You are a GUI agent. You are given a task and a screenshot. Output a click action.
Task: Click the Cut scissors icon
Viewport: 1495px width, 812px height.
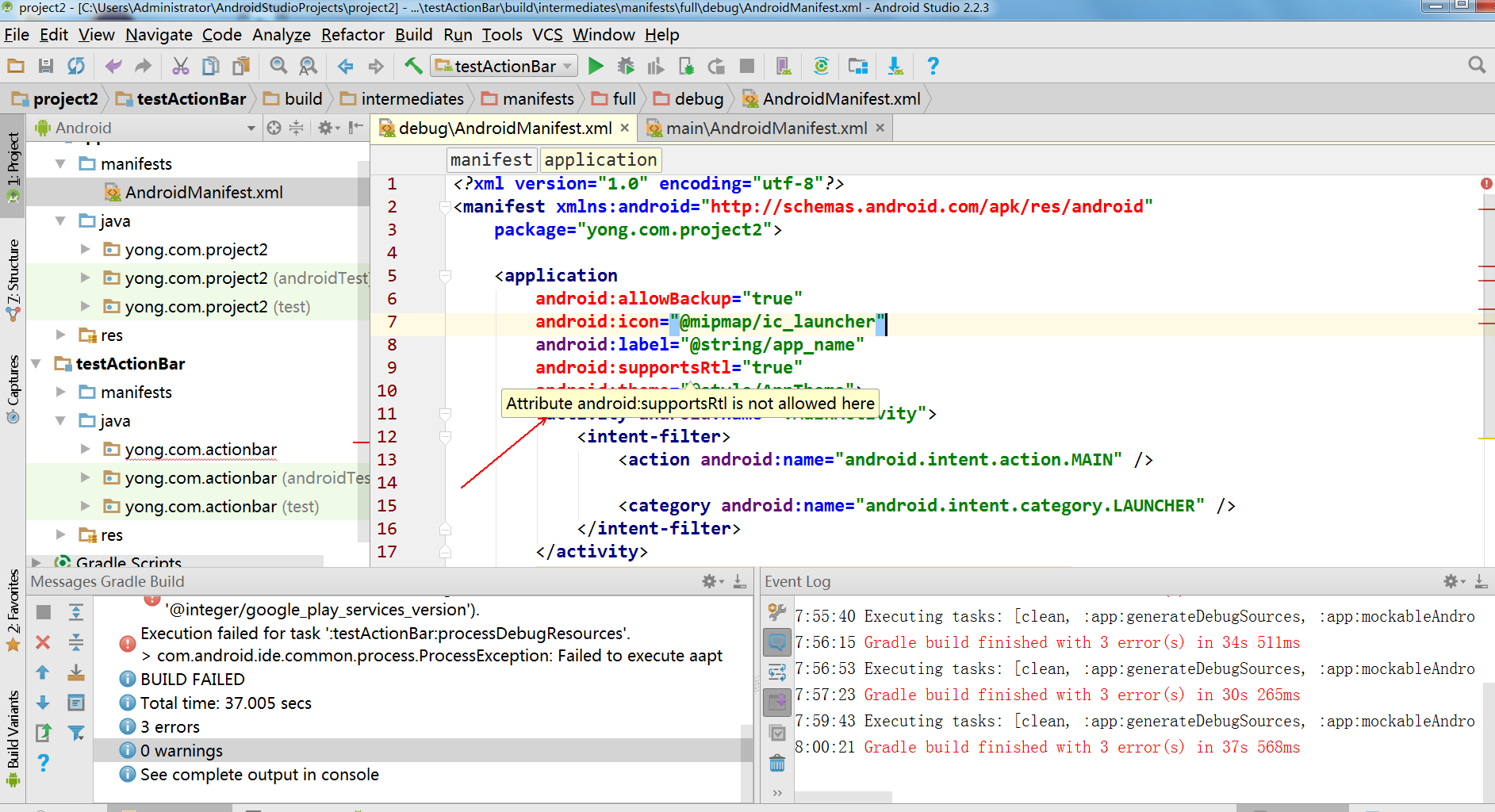[181, 66]
